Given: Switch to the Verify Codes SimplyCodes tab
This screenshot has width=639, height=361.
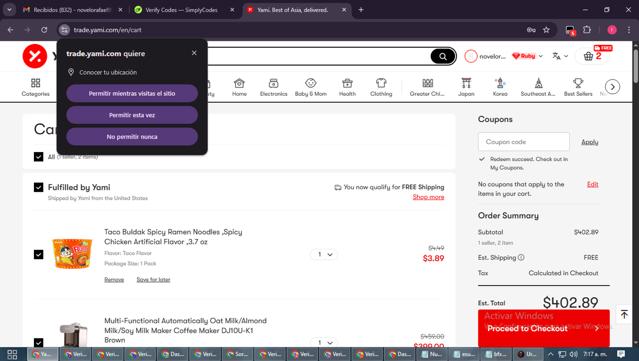Looking at the screenshot, I should [x=185, y=10].
